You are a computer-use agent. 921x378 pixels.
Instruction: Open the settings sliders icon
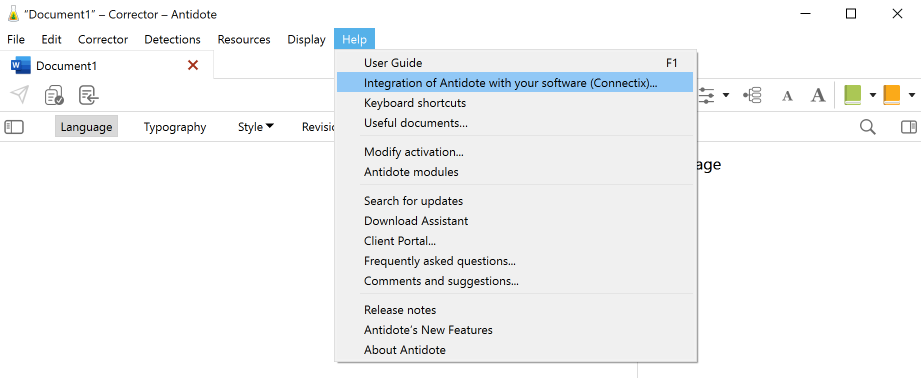pos(707,95)
